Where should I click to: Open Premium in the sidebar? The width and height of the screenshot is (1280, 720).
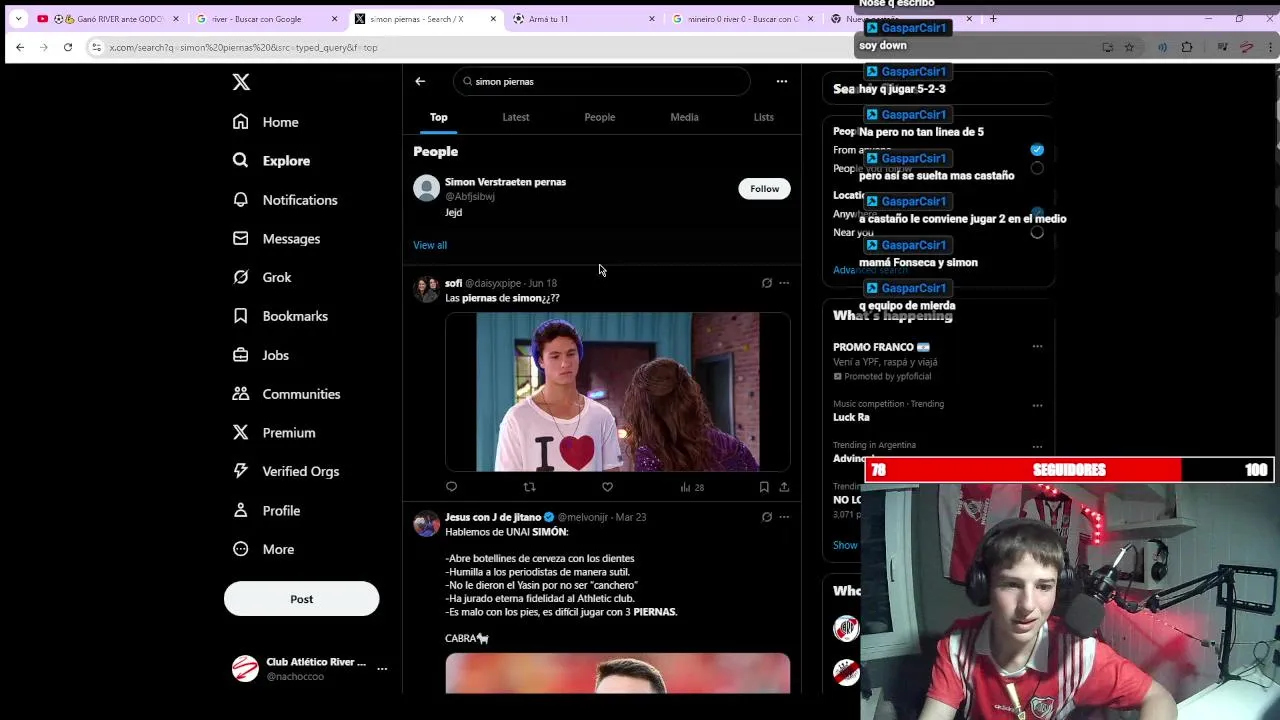coord(274,433)
